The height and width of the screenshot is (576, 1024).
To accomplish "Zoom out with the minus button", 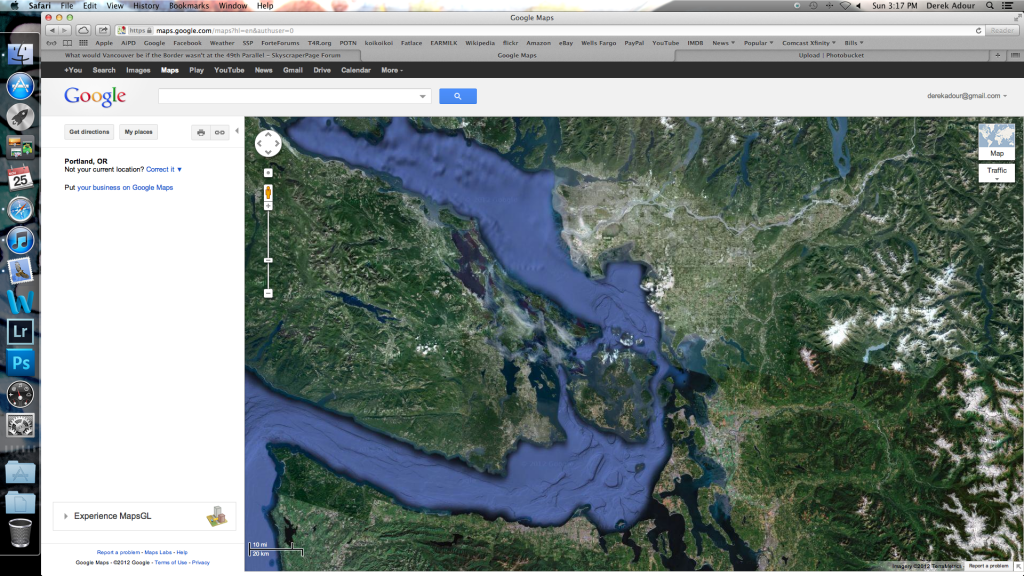I will (268, 293).
